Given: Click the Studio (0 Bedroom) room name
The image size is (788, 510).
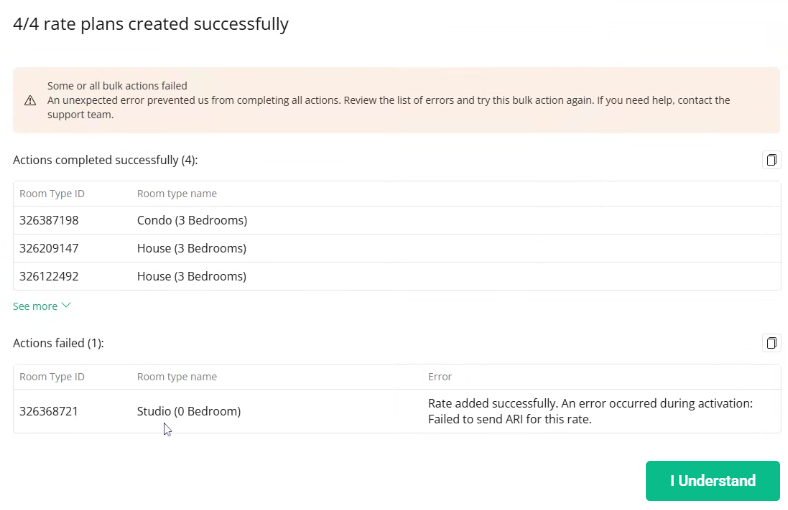Looking at the screenshot, I should coord(188,411).
